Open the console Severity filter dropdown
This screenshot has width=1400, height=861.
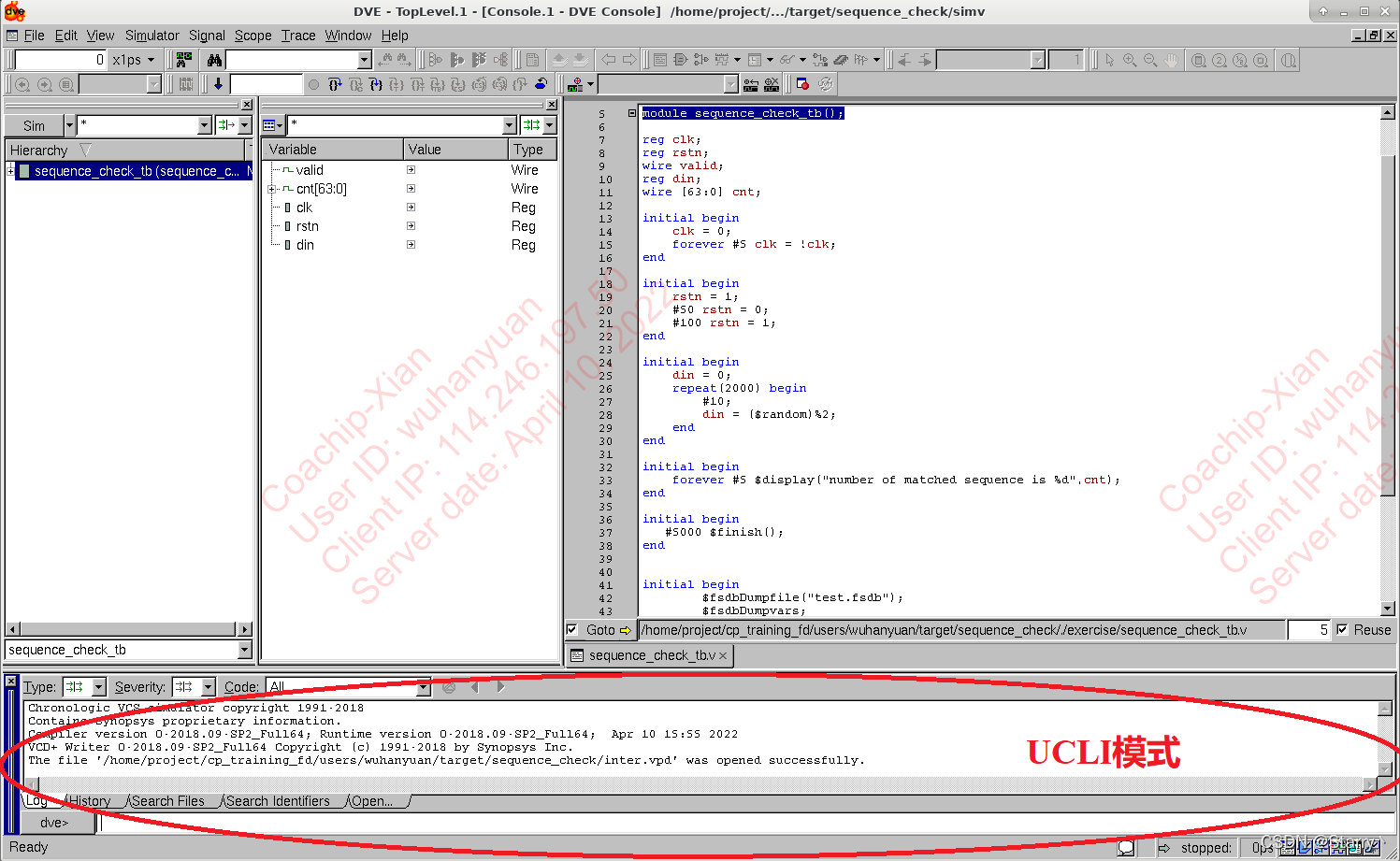[209, 687]
